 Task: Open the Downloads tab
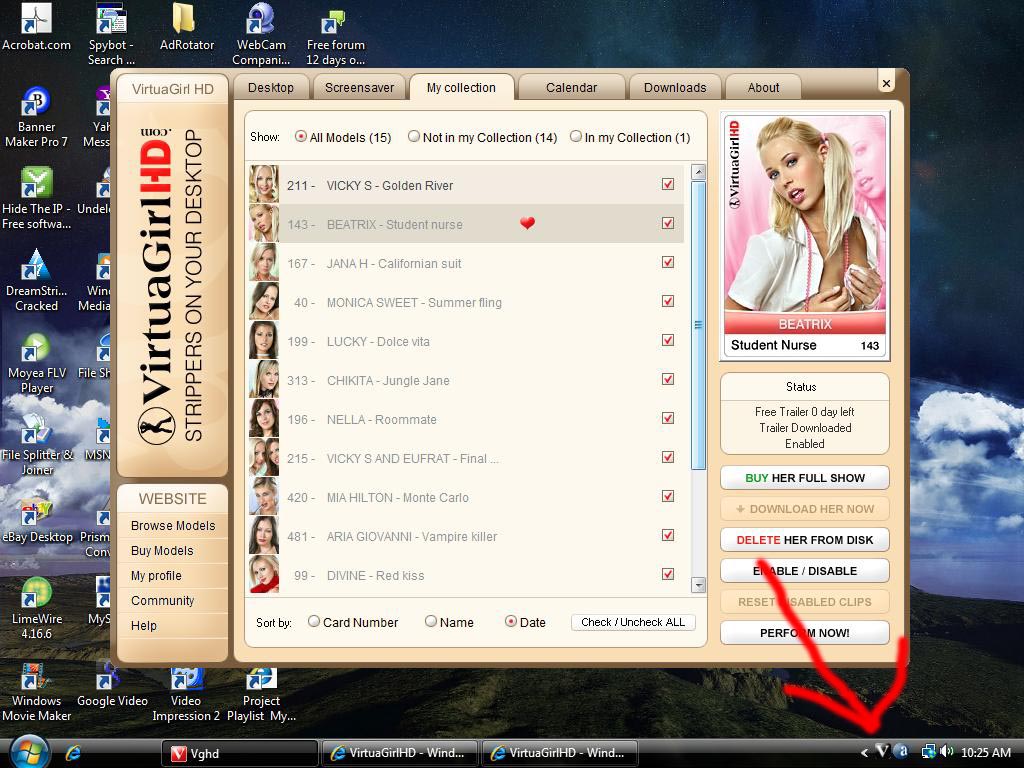(675, 88)
